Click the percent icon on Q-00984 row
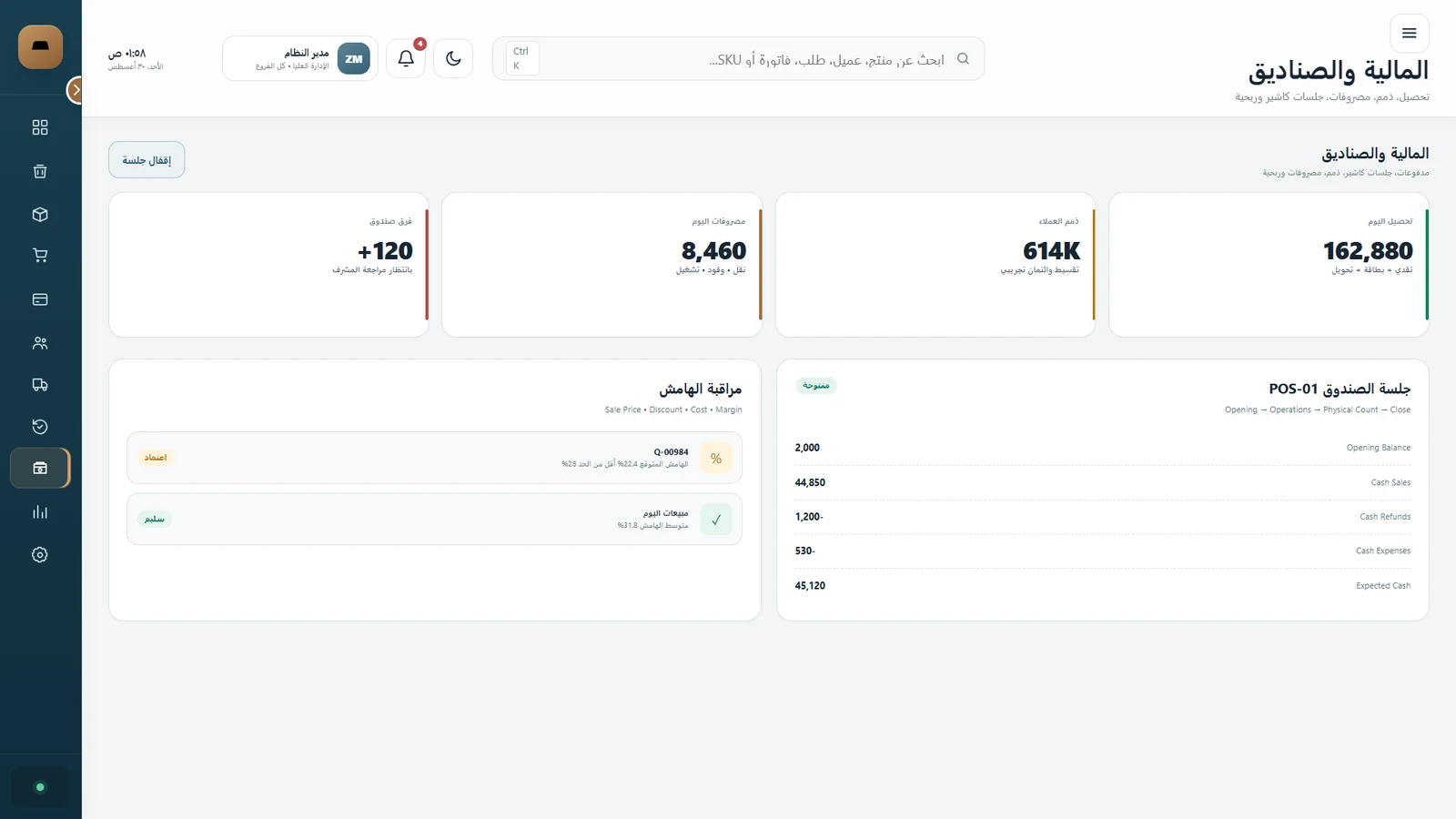The height and width of the screenshot is (819, 1456). tap(716, 458)
